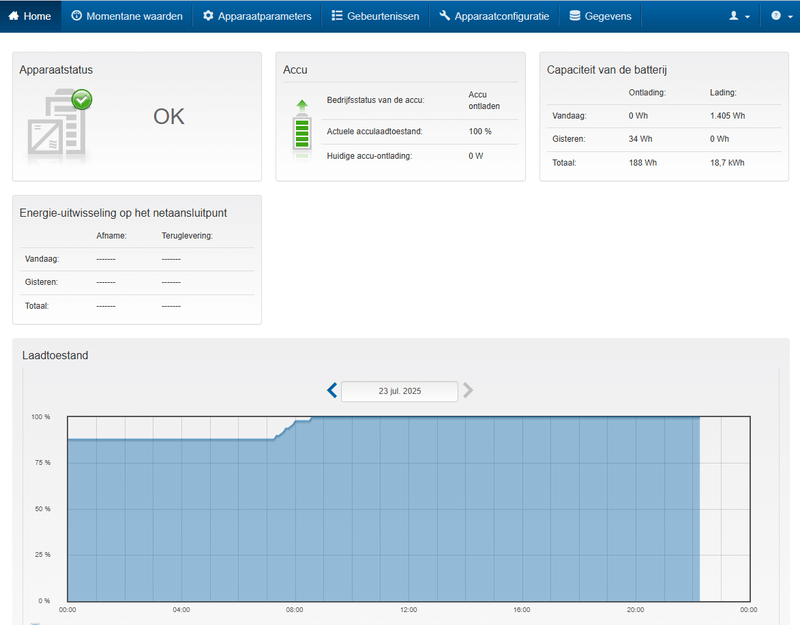Viewport: 800px width, 625px height.
Task: Click the Bedrijfsstatus van de accu label
Action: 376,101
